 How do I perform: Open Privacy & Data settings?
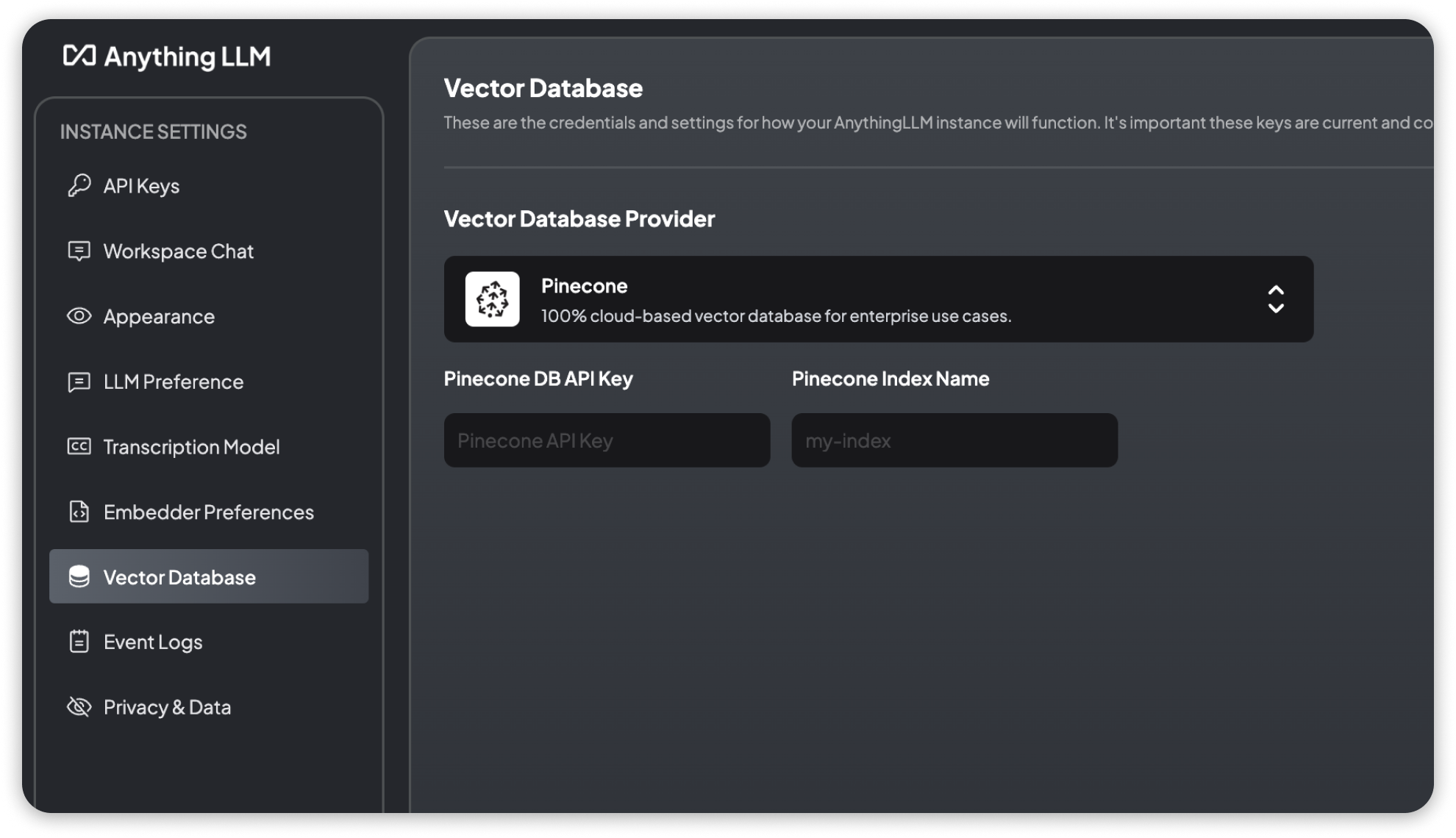click(167, 706)
